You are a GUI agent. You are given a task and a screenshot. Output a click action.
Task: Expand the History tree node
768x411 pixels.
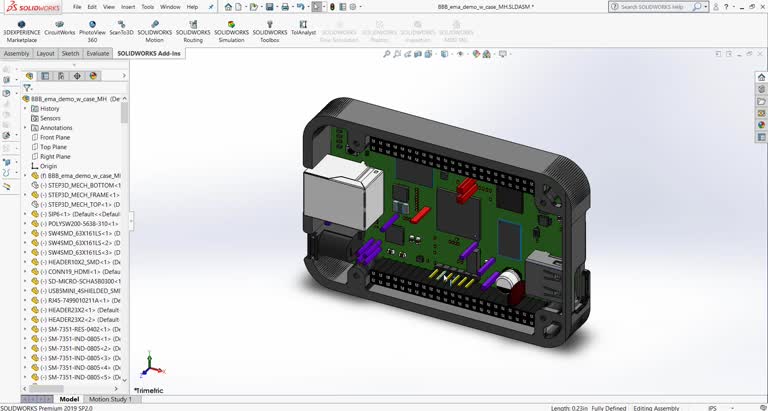click(25, 109)
